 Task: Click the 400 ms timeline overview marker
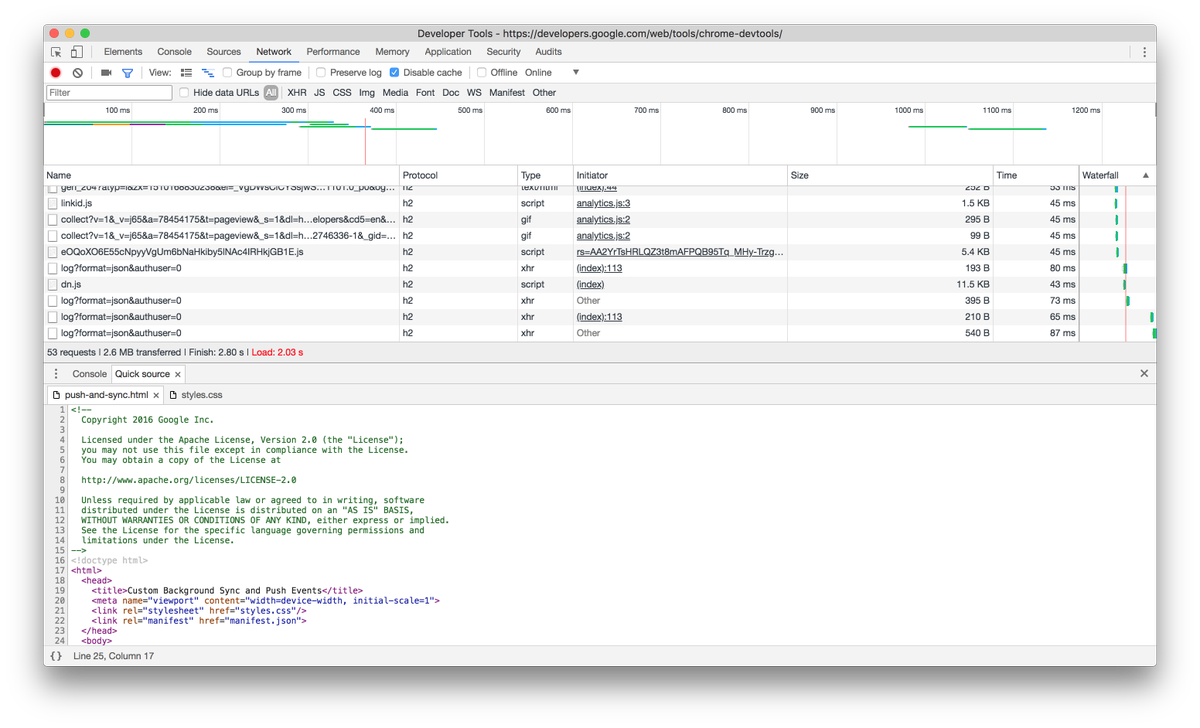381,110
